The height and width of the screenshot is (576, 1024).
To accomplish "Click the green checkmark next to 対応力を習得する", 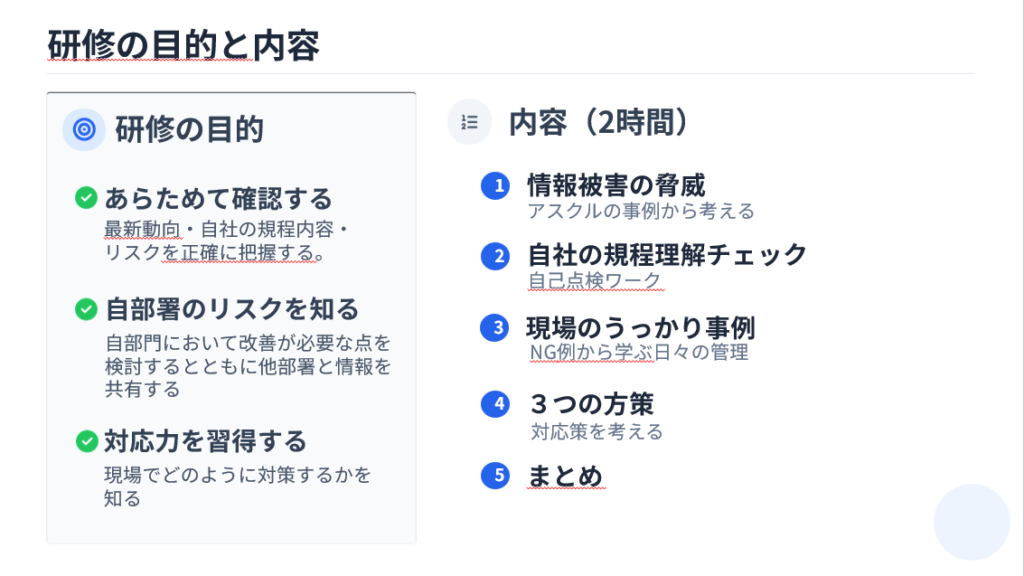I will pos(86,441).
